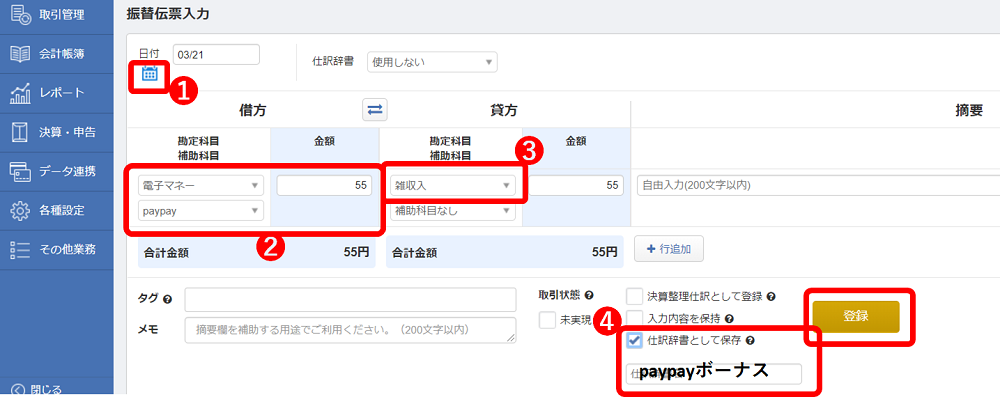
Task: Click the 登録 register button
Action: [856, 317]
